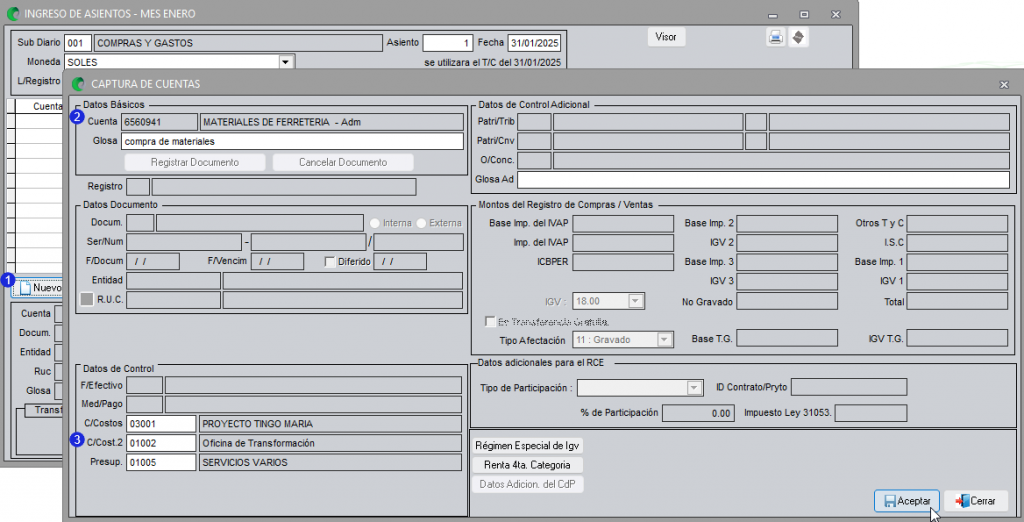1024x522 pixels.
Task: Click the Base Imp. 2 field
Action: (787, 224)
